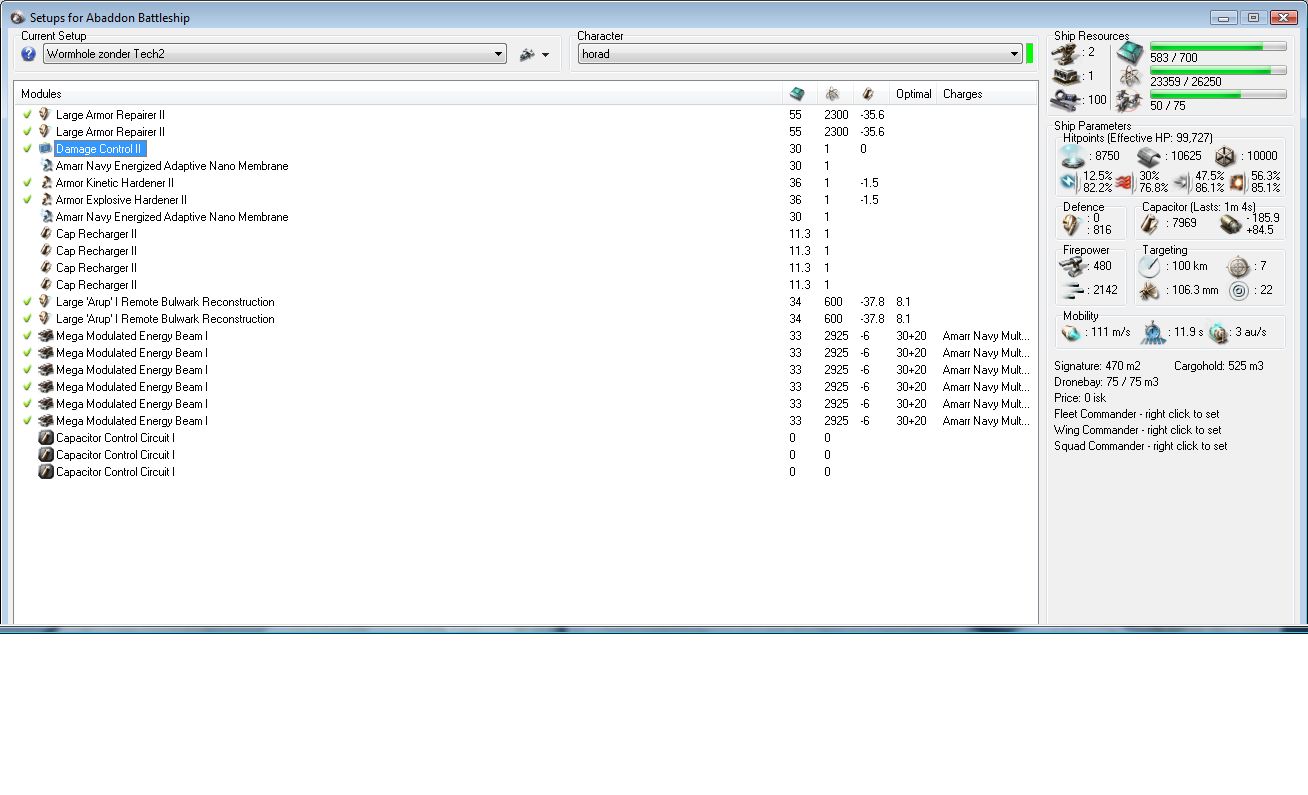
Task: Click the green skill indicator beside Character
Action: point(1030,54)
